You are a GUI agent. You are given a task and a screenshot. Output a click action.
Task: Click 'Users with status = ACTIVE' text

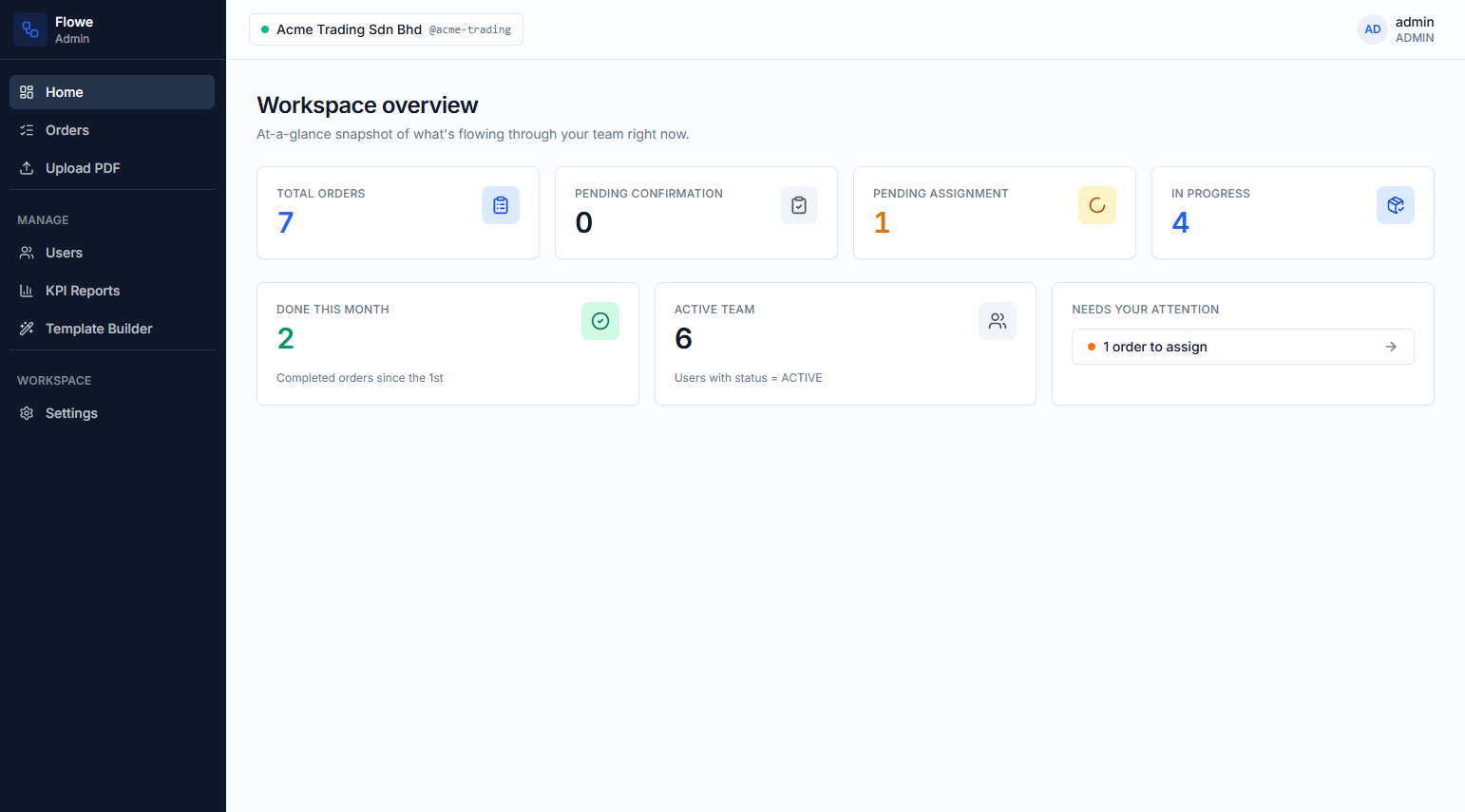749,378
